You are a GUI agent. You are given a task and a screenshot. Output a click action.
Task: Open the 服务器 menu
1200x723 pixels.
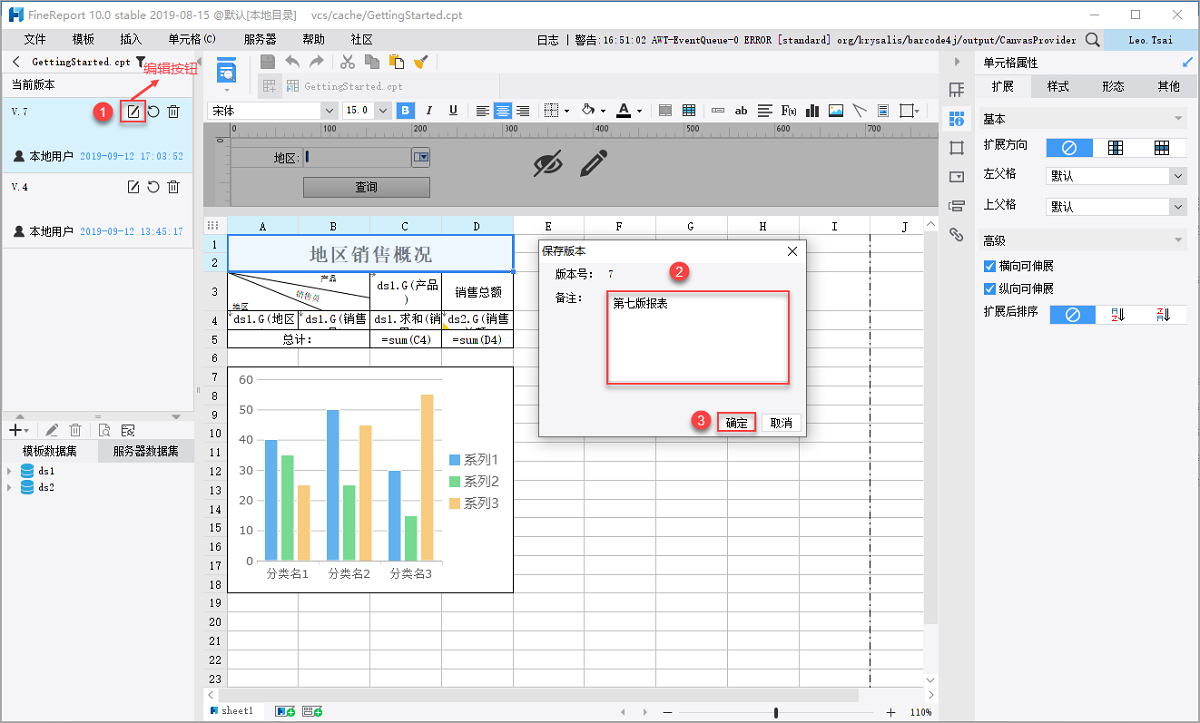260,40
